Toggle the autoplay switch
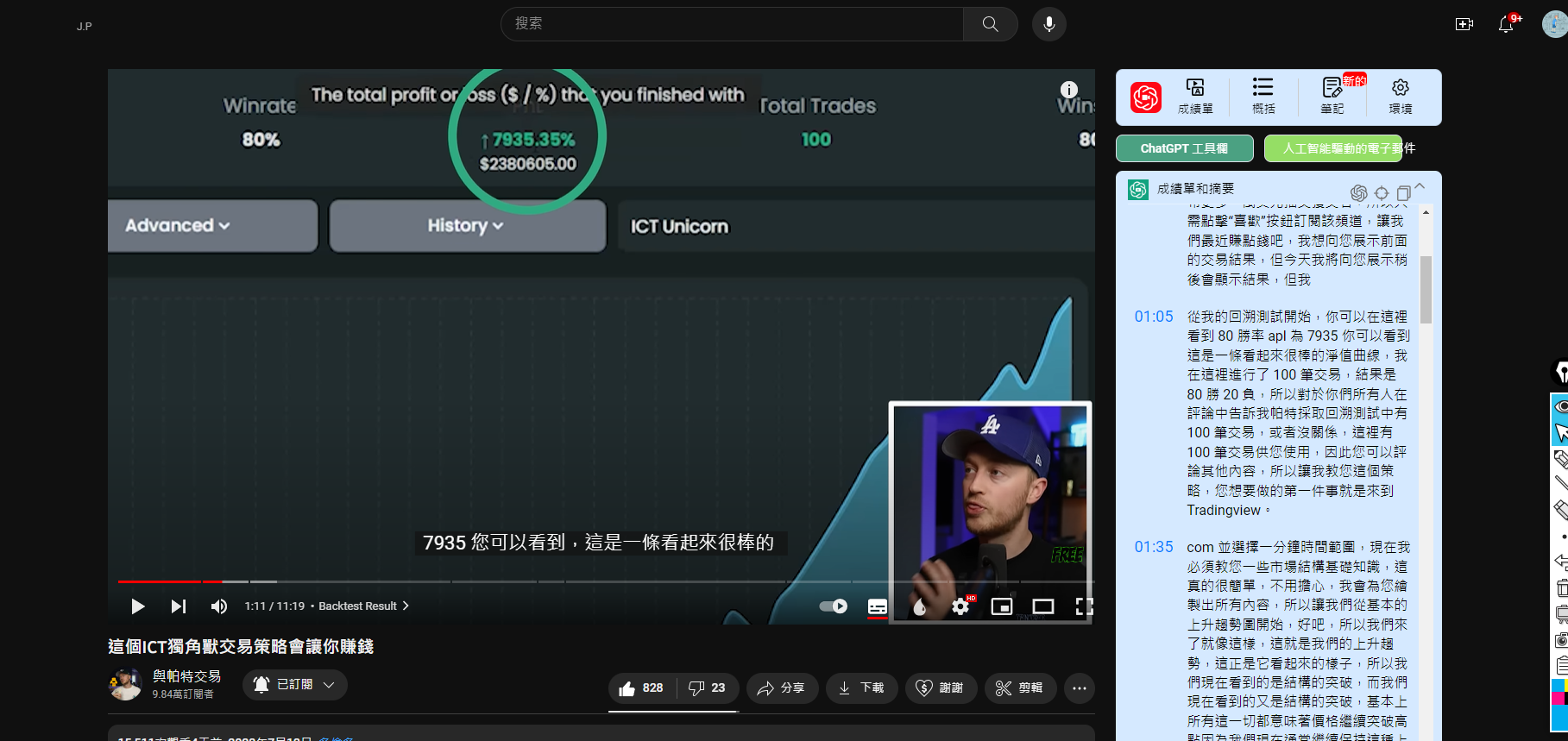1568x741 pixels. (834, 606)
